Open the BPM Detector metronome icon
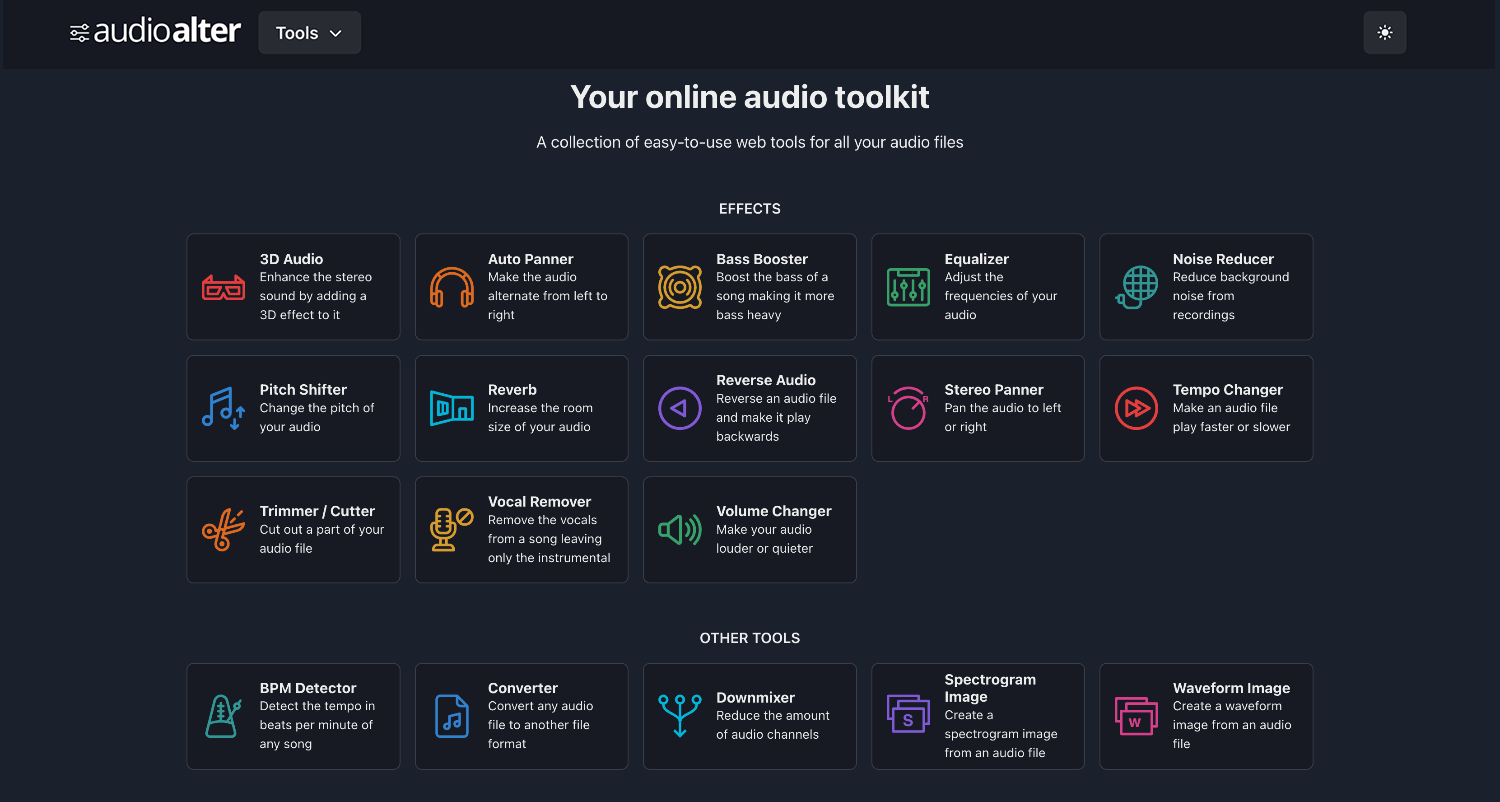Image resolution: width=1500 pixels, height=802 pixels. click(223, 716)
